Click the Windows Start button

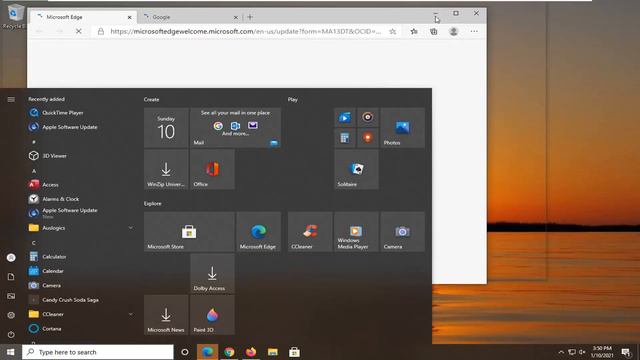[x=11, y=352]
